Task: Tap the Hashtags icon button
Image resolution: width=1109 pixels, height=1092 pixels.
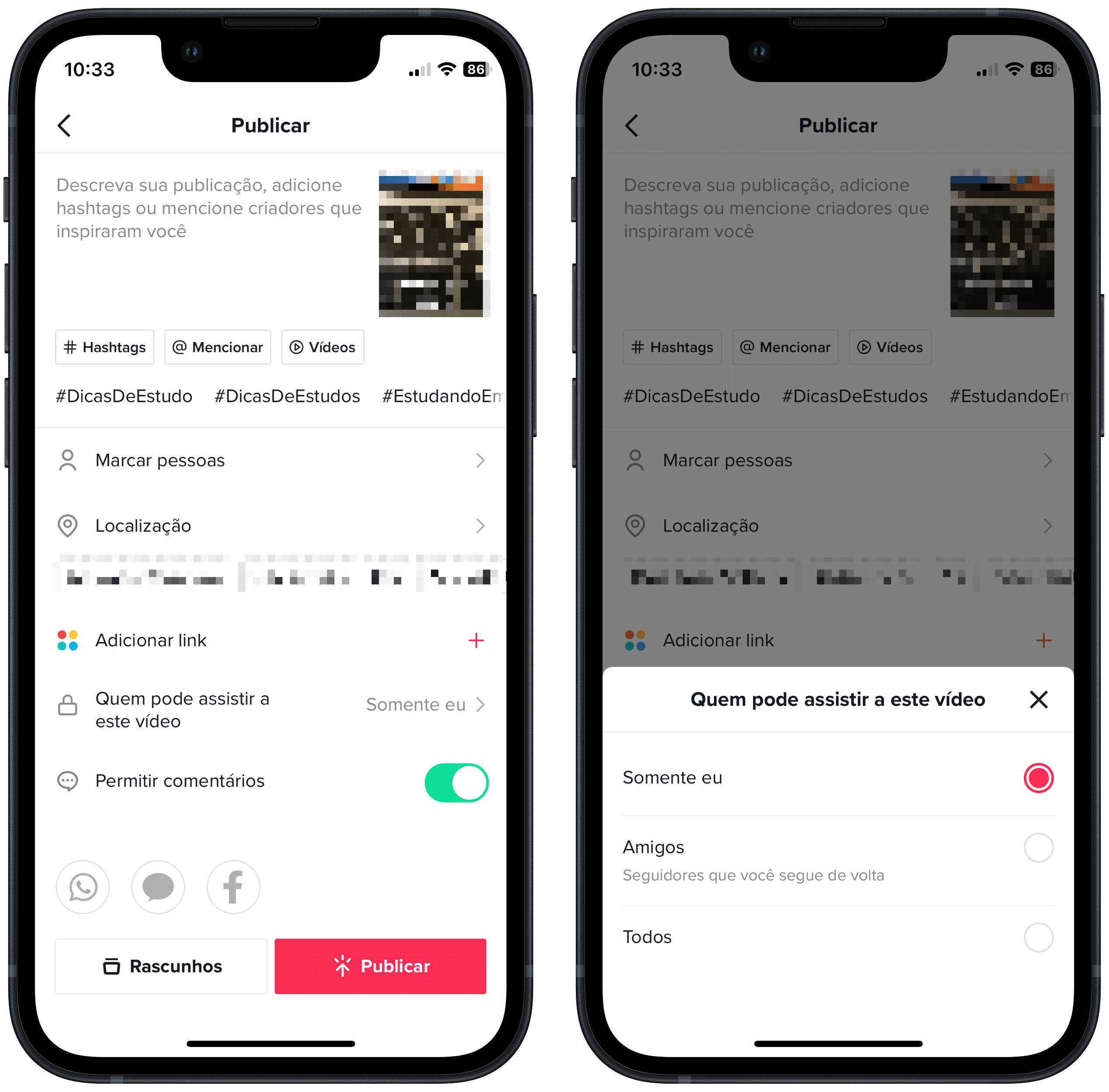Action: 105,347
